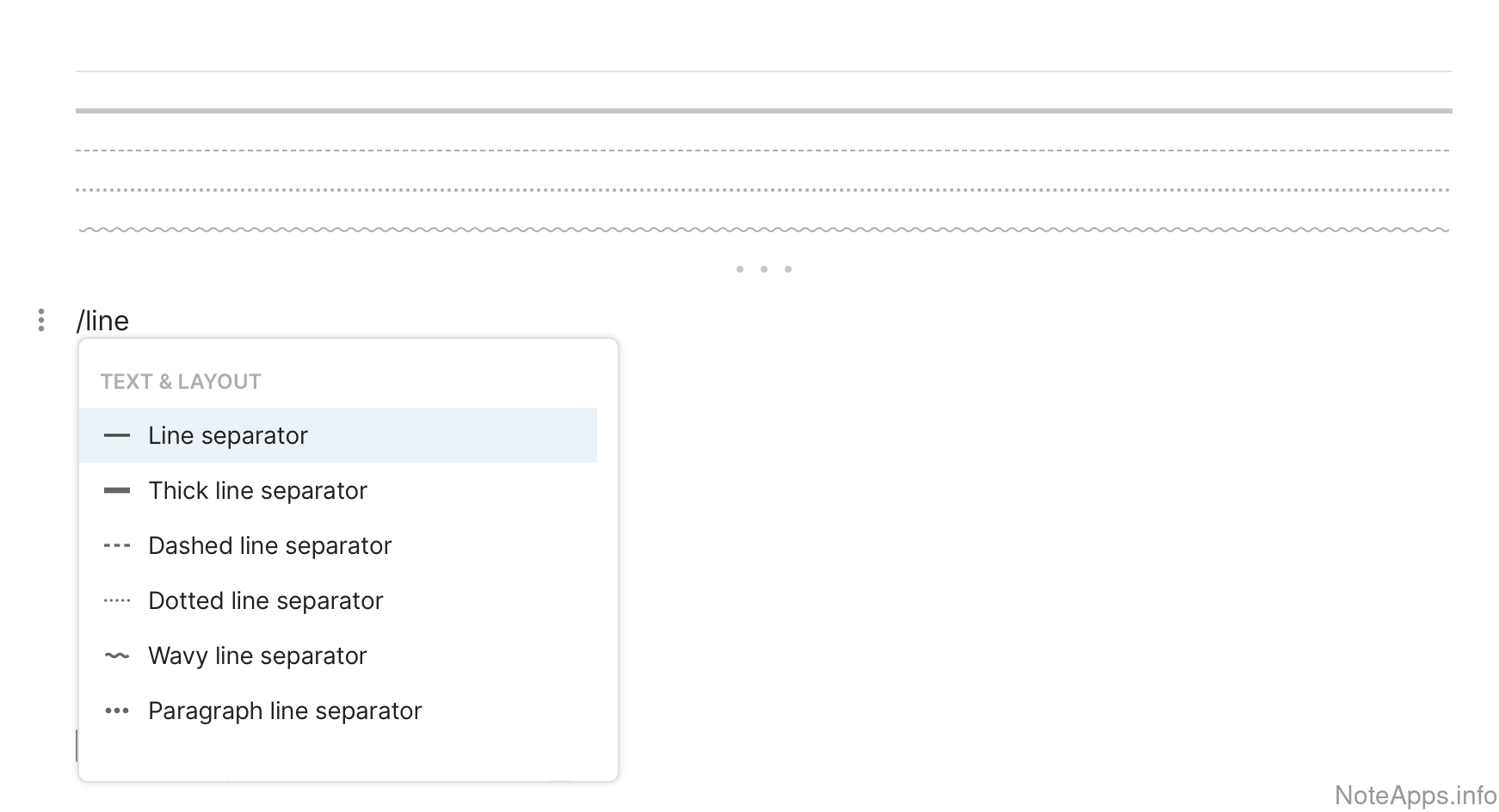Click the dotted divider in the document
Viewport: 1499px width, 812px height.
(763, 190)
